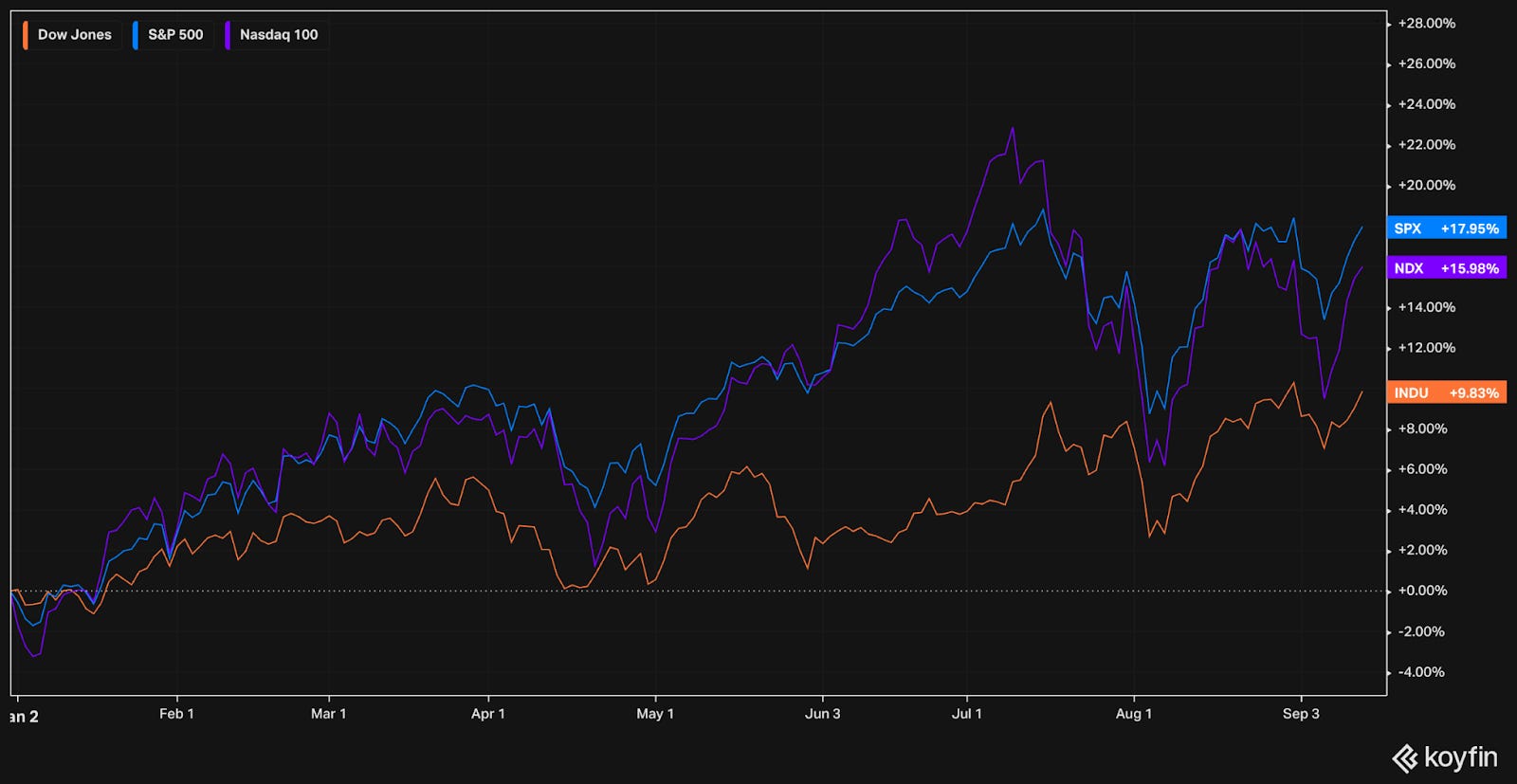Click the Nasdaq 100 purple color marker
The image size is (1517, 784).
[228, 35]
